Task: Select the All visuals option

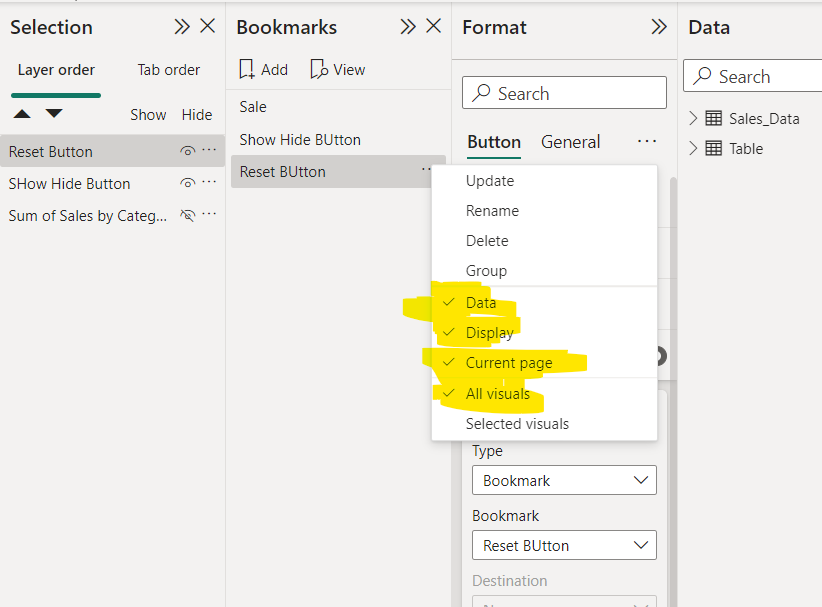Action: point(544,394)
